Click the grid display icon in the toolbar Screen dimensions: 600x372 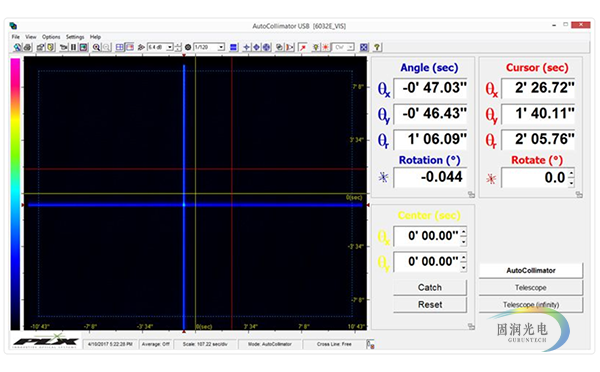(119, 47)
